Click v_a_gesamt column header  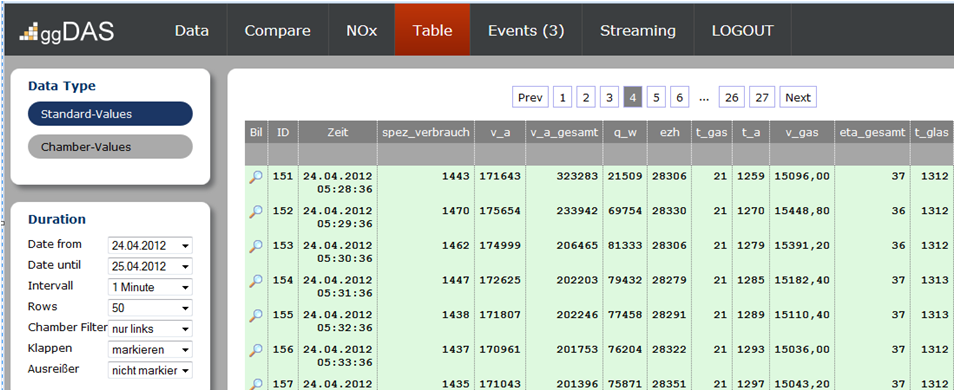tap(564, 132)
